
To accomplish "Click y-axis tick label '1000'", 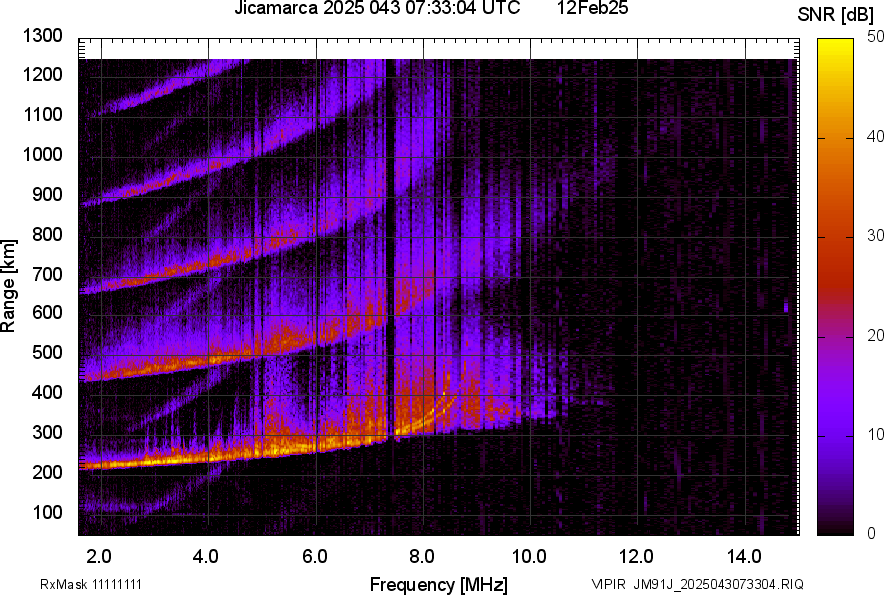I will tap(42, 154).
